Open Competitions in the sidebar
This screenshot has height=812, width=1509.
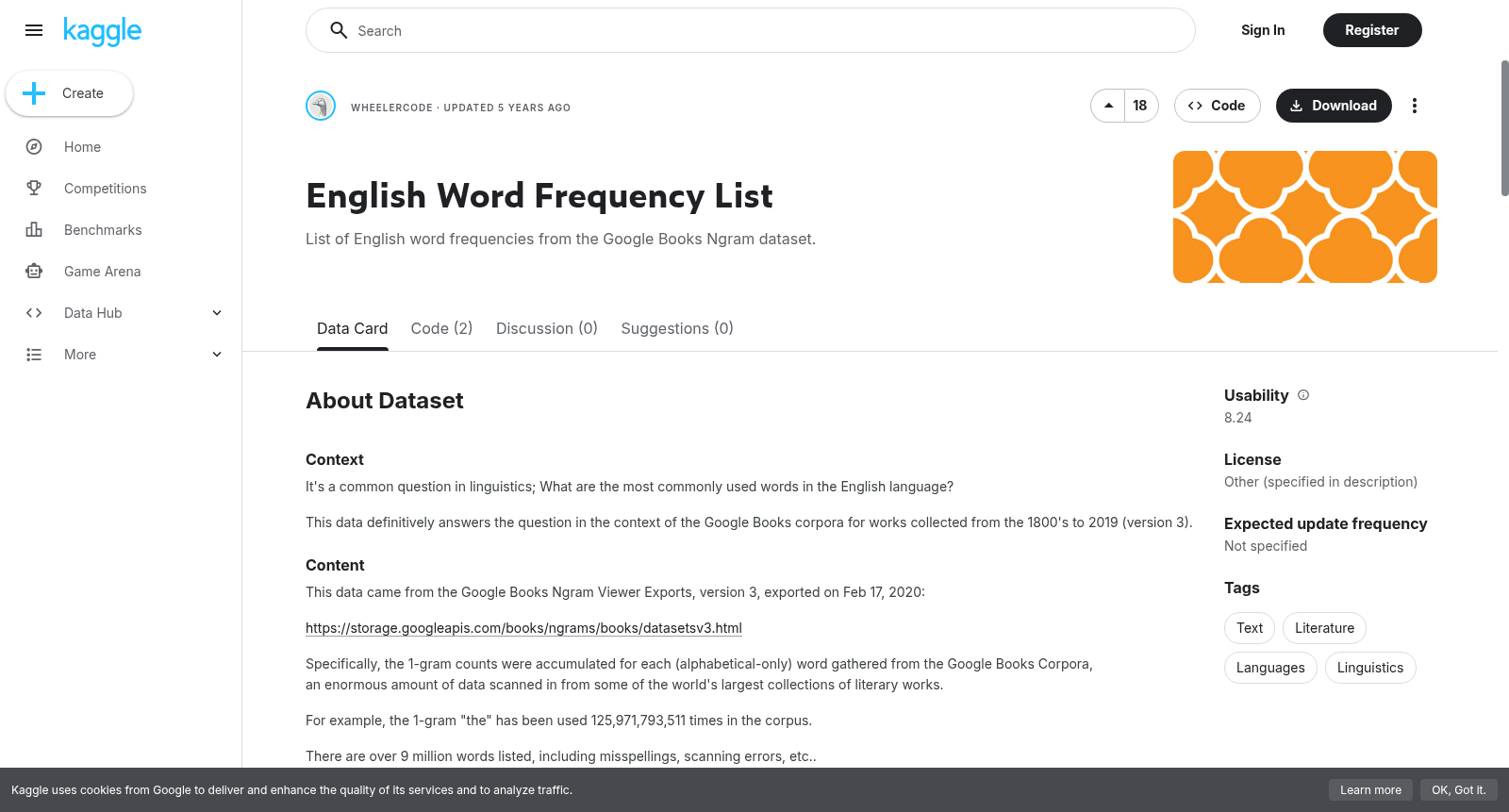click(106, 189)
